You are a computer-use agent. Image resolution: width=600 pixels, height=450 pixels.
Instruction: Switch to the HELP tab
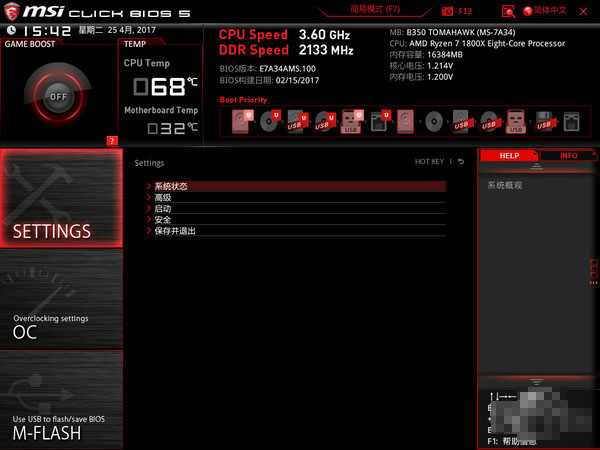[509, 155]
